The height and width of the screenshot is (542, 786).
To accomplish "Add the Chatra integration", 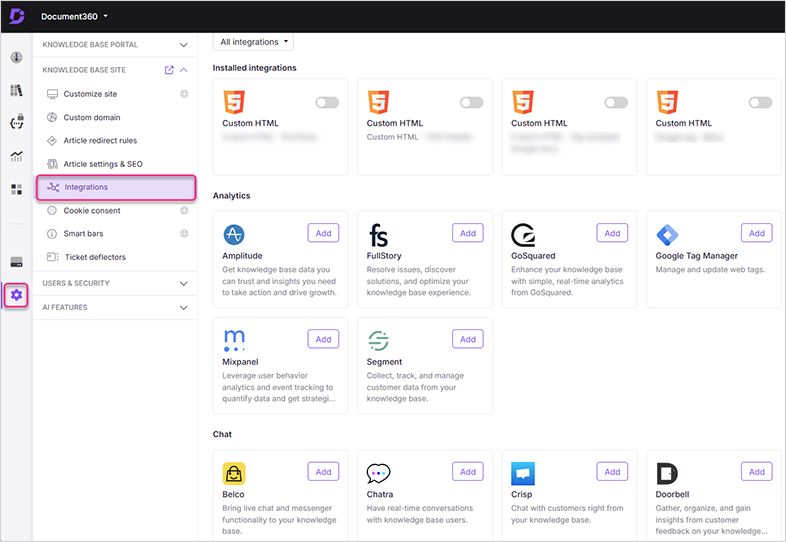I will click(468, 472).
